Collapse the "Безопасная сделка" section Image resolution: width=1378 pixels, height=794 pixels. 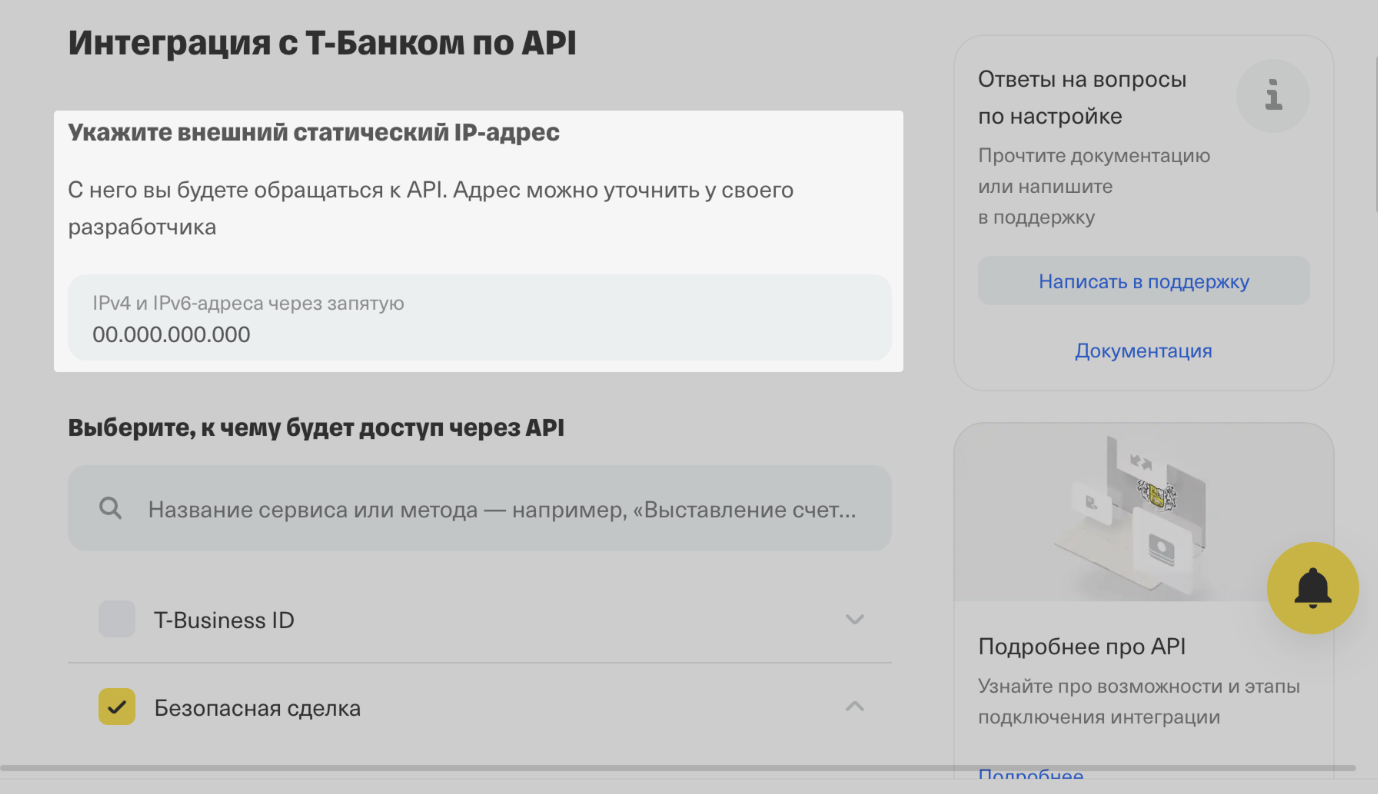click(x=854, y=706)
